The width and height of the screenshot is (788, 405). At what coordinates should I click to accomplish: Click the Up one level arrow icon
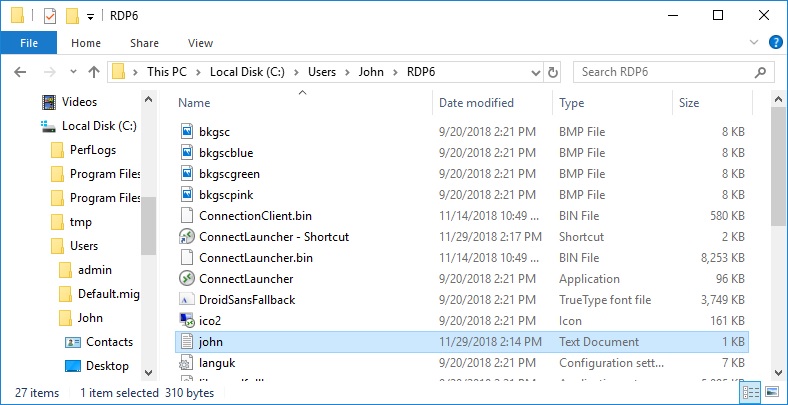tap(94, 72)
